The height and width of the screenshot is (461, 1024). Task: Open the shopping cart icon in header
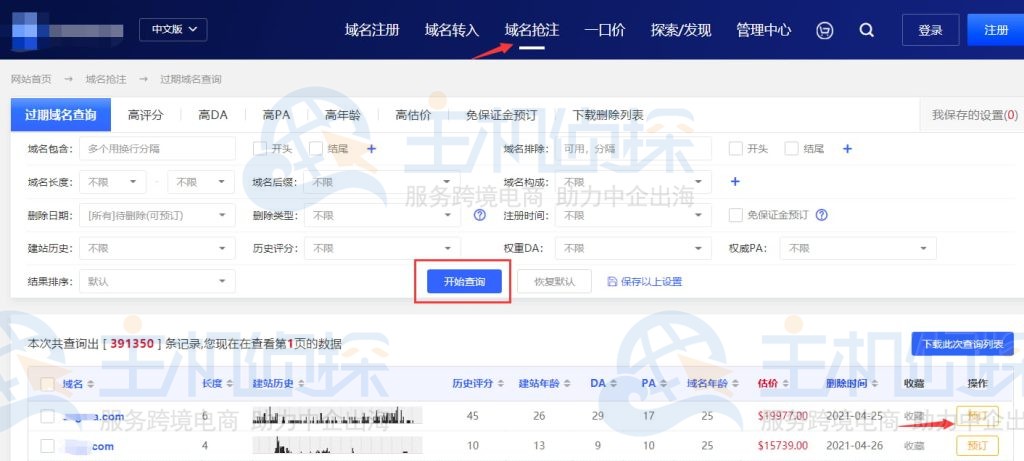click(x=825, y=30)
